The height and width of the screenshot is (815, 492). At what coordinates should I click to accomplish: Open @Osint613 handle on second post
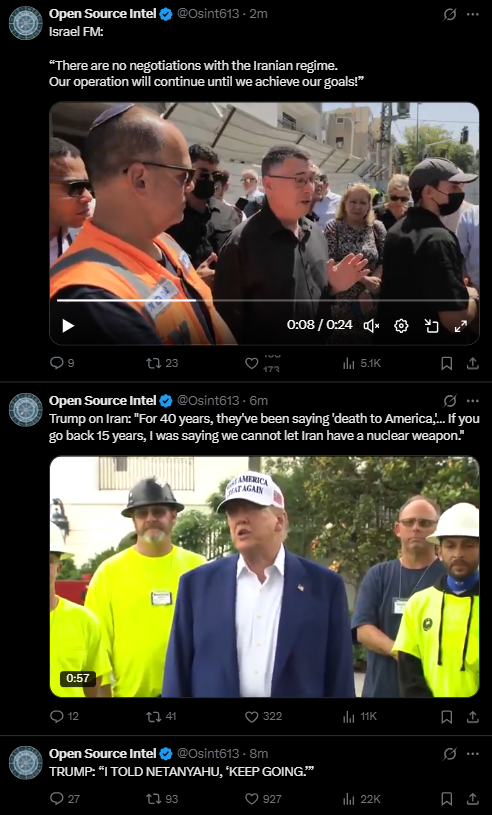click(208, 401)
